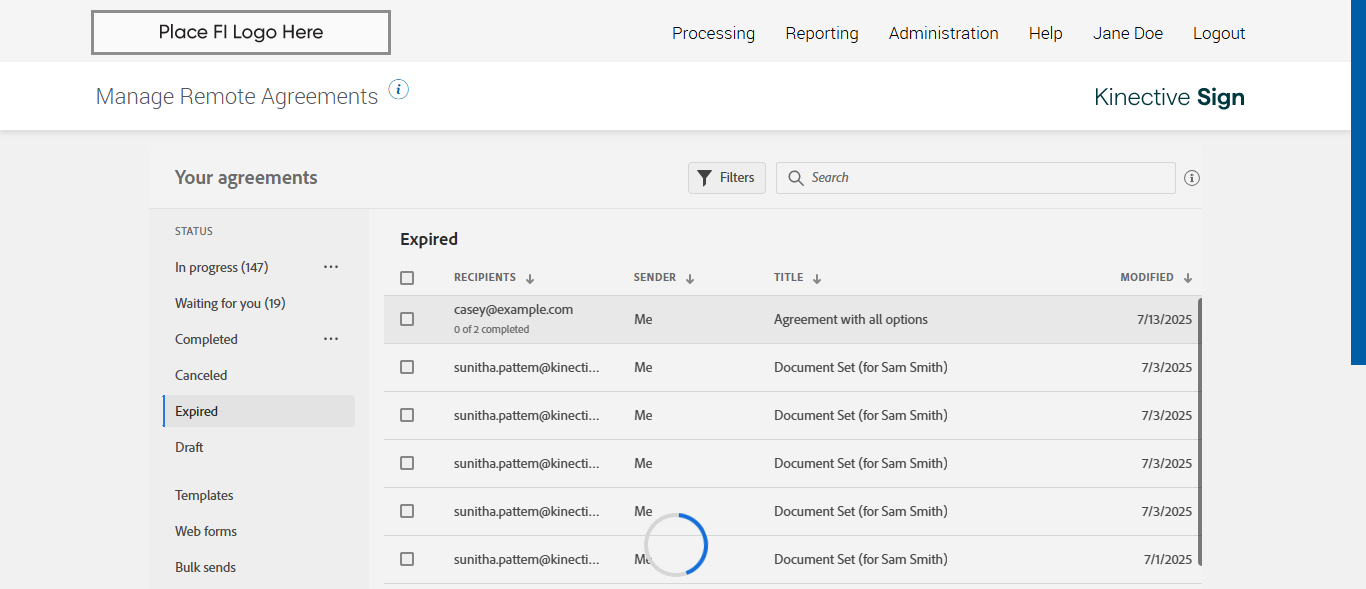Screen dimensions: 1366x589
Task: Select Waiting for you status
Action: coord(230,303)
